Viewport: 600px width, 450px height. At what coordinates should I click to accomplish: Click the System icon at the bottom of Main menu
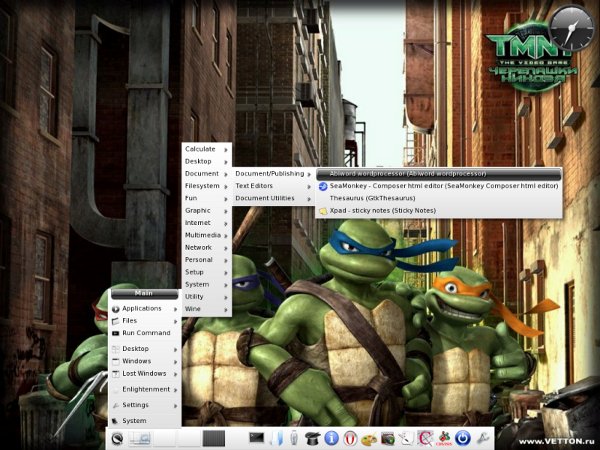coord(116,421)
